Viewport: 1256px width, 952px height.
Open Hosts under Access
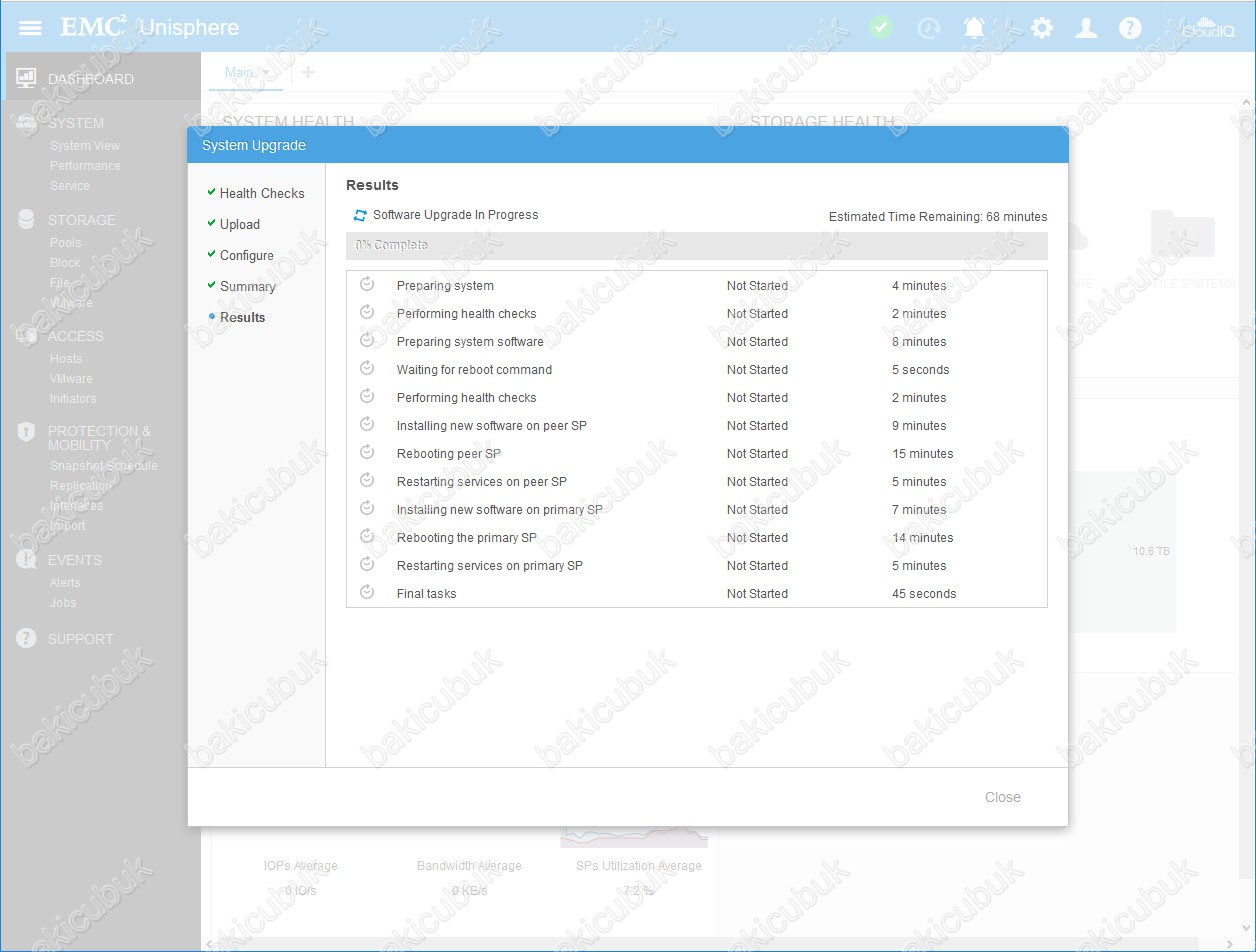[x=66, y=359]
